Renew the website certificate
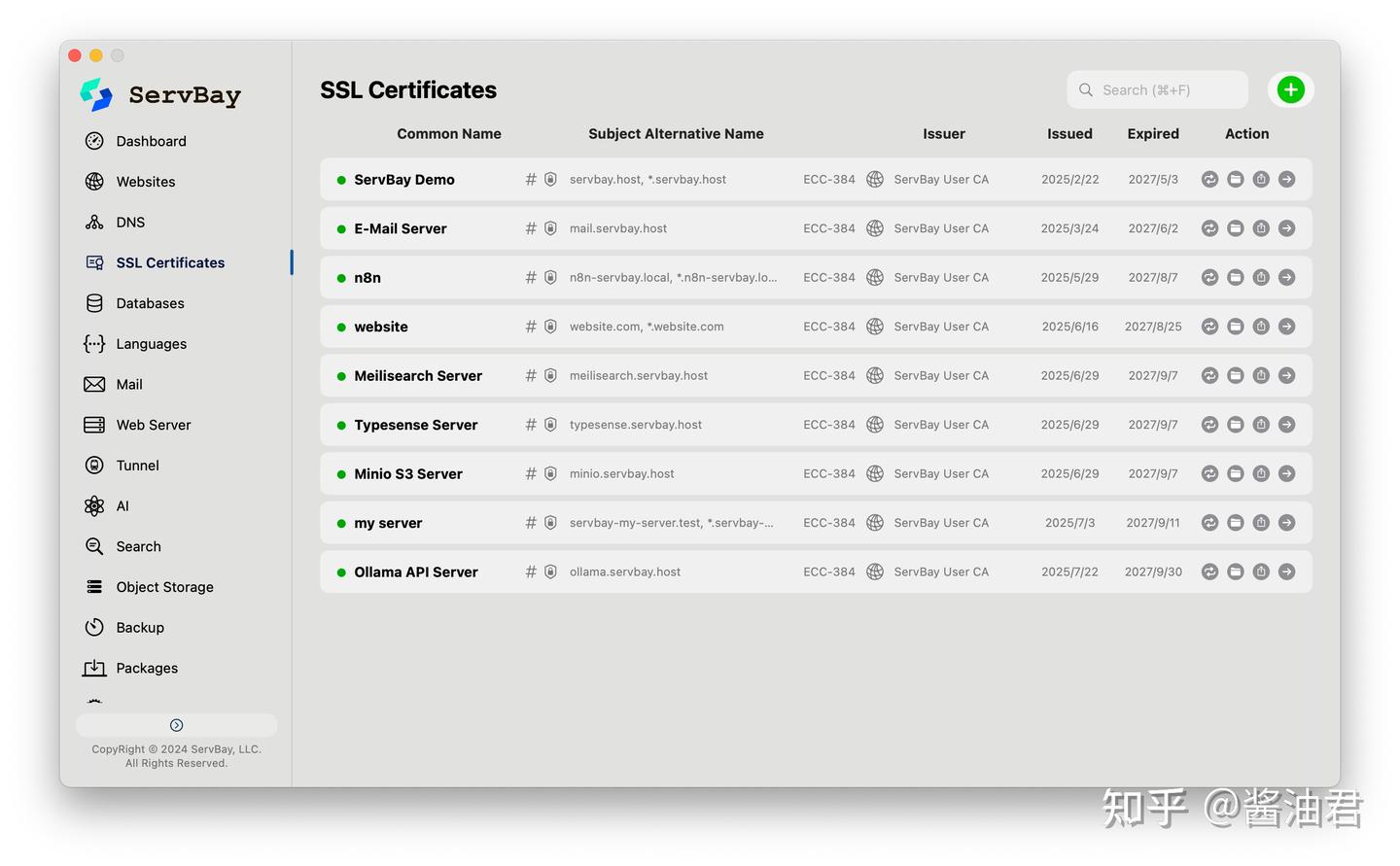The width and height of the screenshot is (1400, 866). tap(1209, 327)
